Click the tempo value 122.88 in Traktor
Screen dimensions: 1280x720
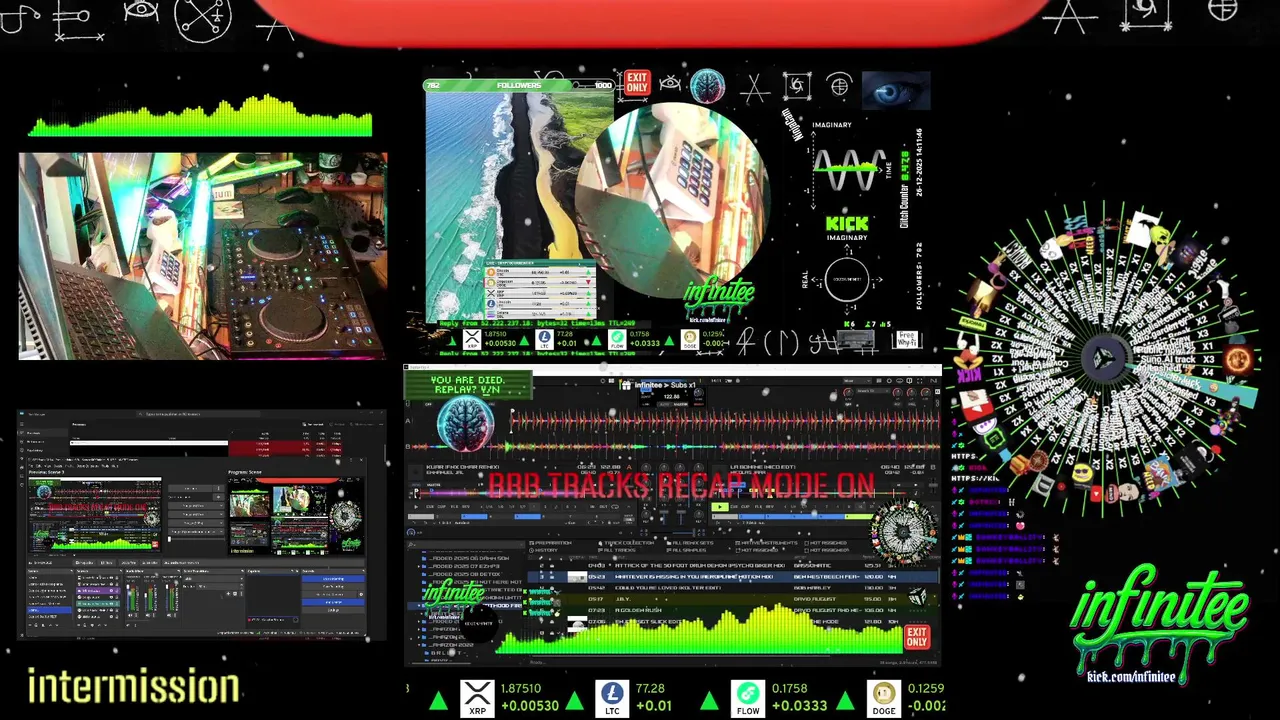click(671, 396)
